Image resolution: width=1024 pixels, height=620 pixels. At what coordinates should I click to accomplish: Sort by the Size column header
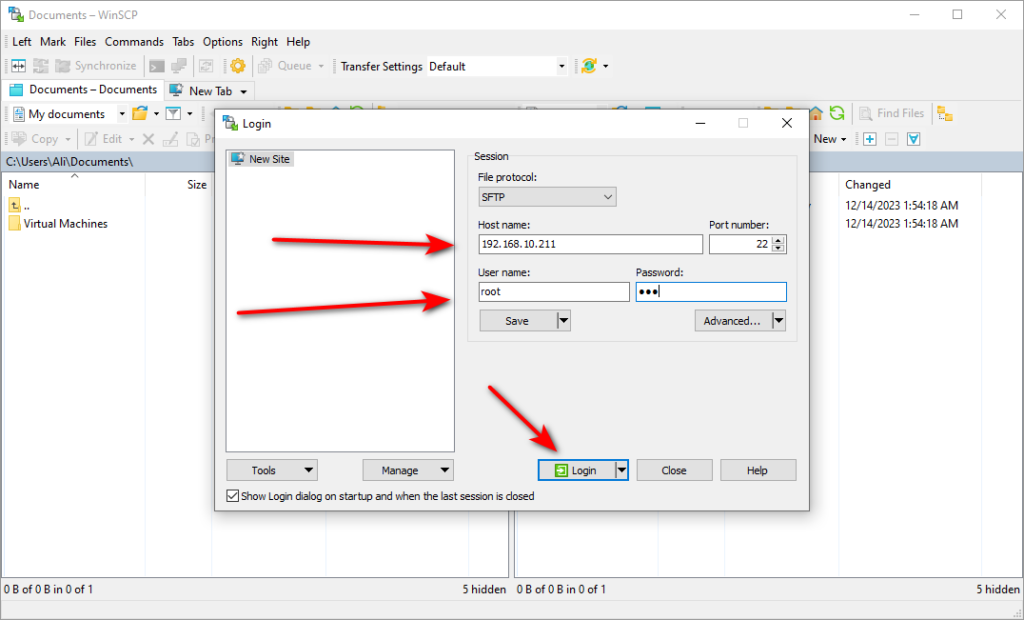tap(178, 185)
